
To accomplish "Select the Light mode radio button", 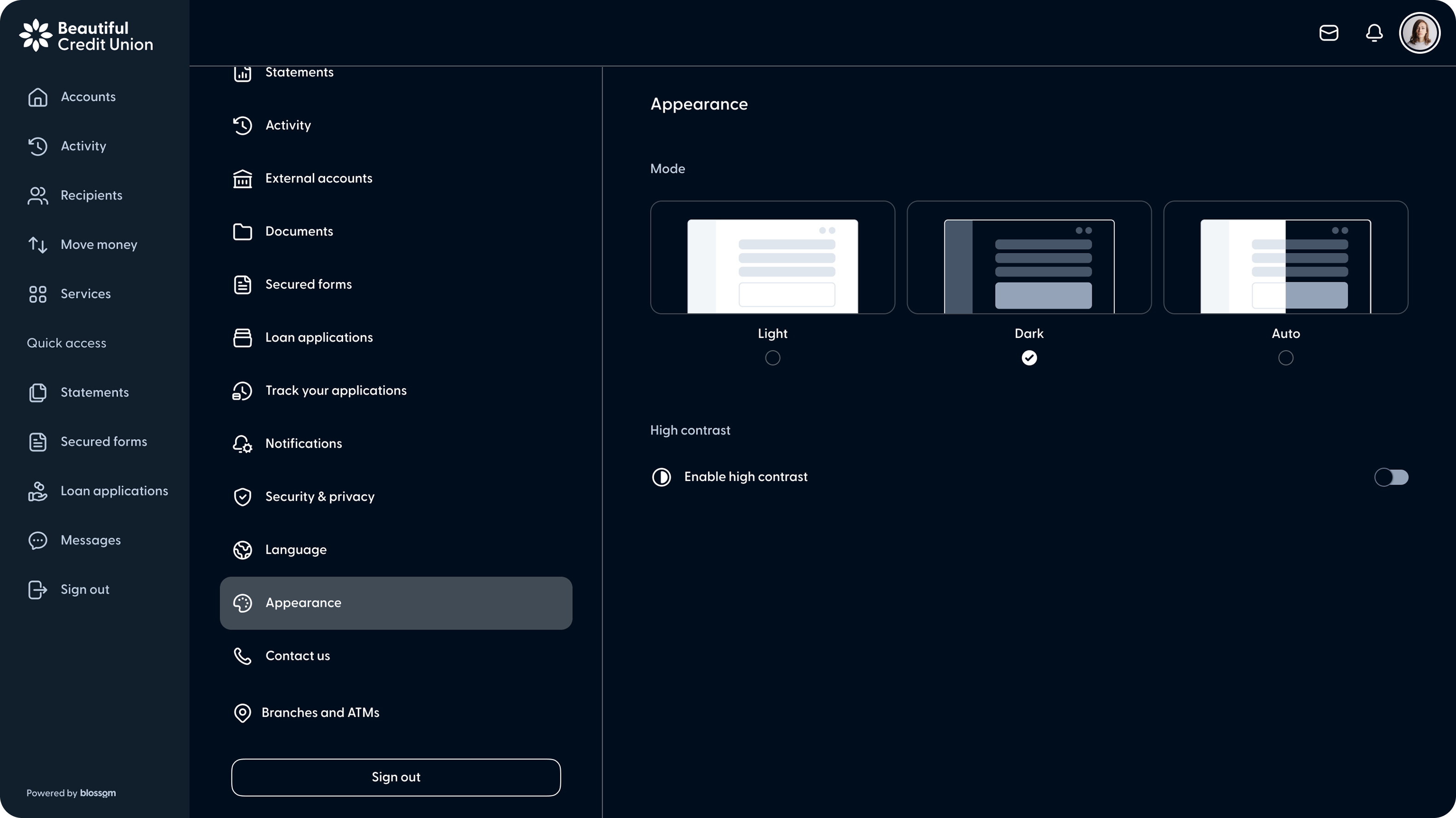I will [772, 358].
